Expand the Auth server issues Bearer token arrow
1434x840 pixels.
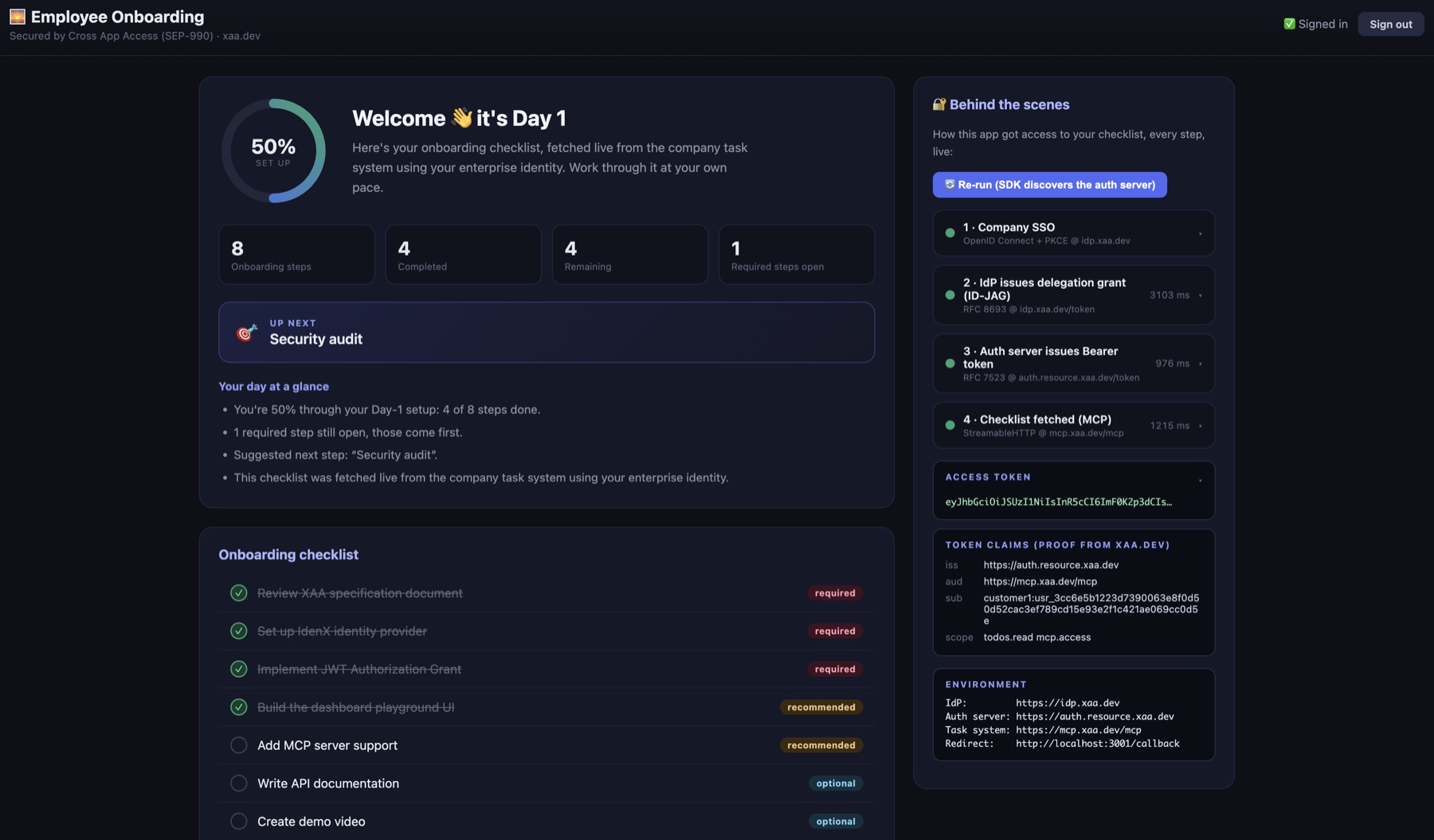(1200, 365)
